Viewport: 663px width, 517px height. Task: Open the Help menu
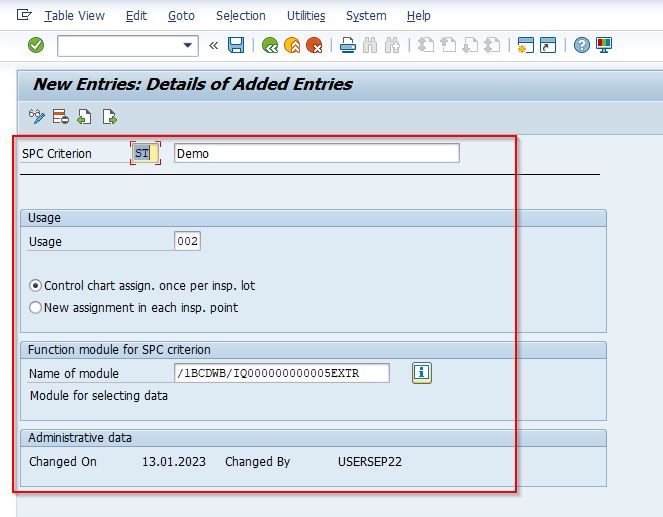[419, 16]
